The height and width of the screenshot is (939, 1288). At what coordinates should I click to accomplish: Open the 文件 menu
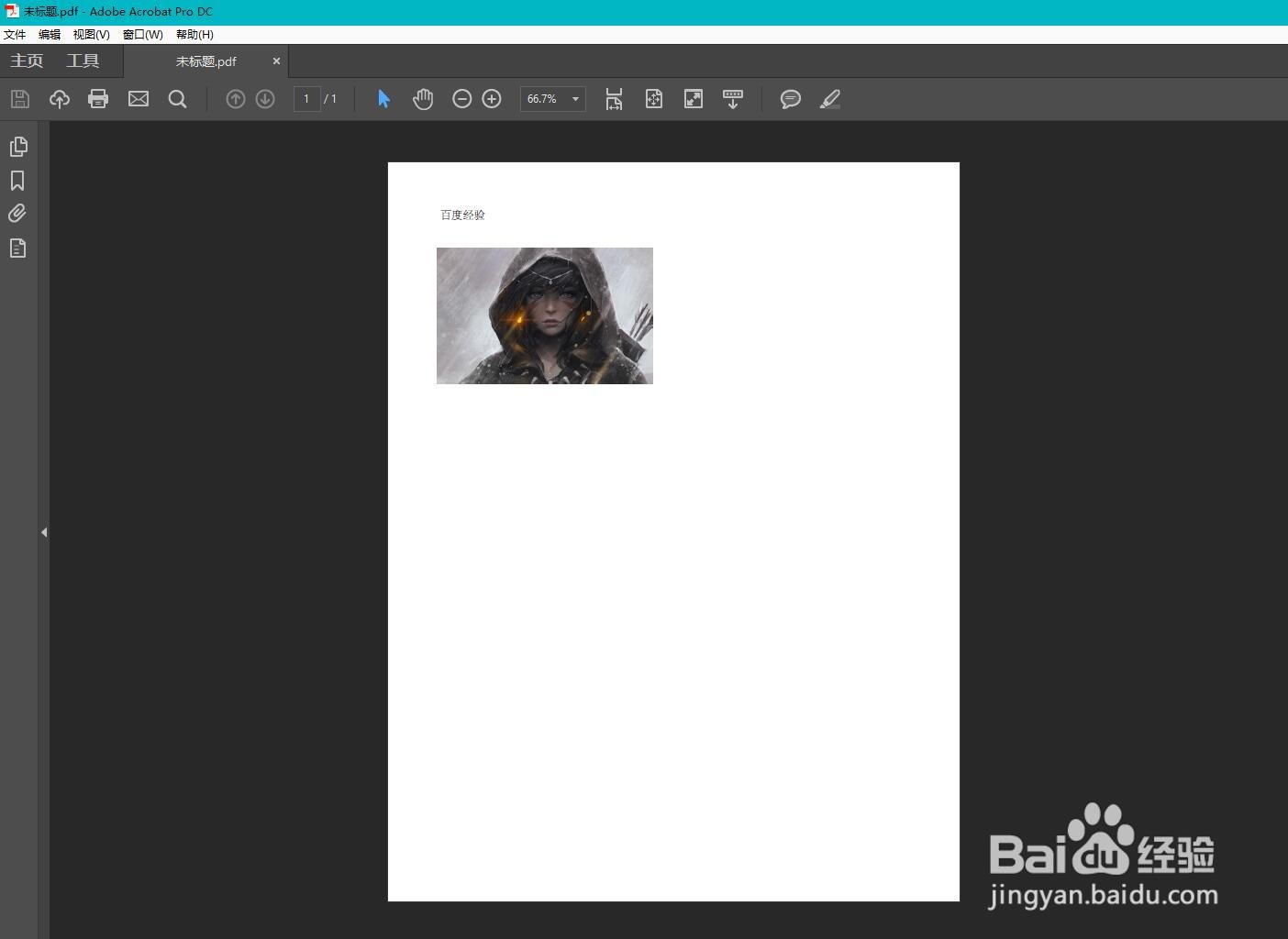click(x=15, y=35)
